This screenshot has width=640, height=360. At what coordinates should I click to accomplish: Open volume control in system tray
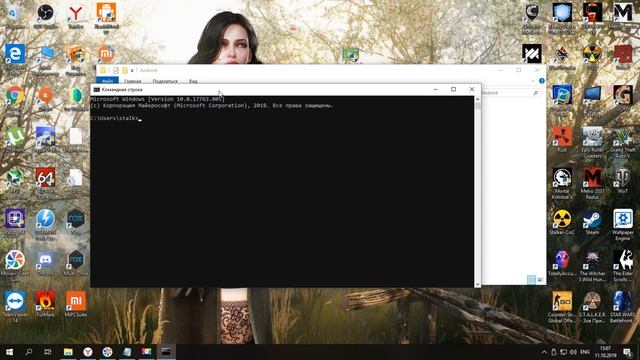[573, 352]
